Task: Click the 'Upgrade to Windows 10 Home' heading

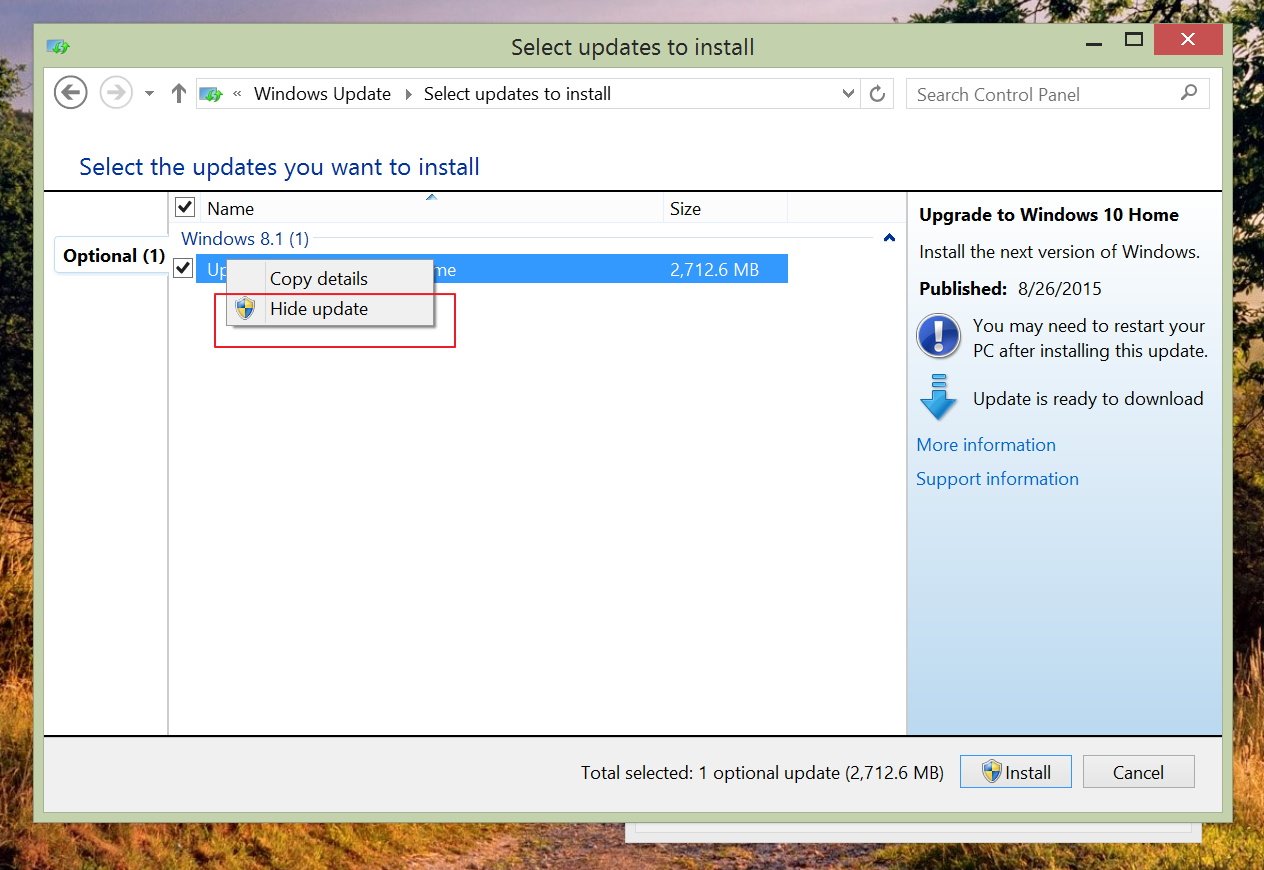Action: [1049, 215]
